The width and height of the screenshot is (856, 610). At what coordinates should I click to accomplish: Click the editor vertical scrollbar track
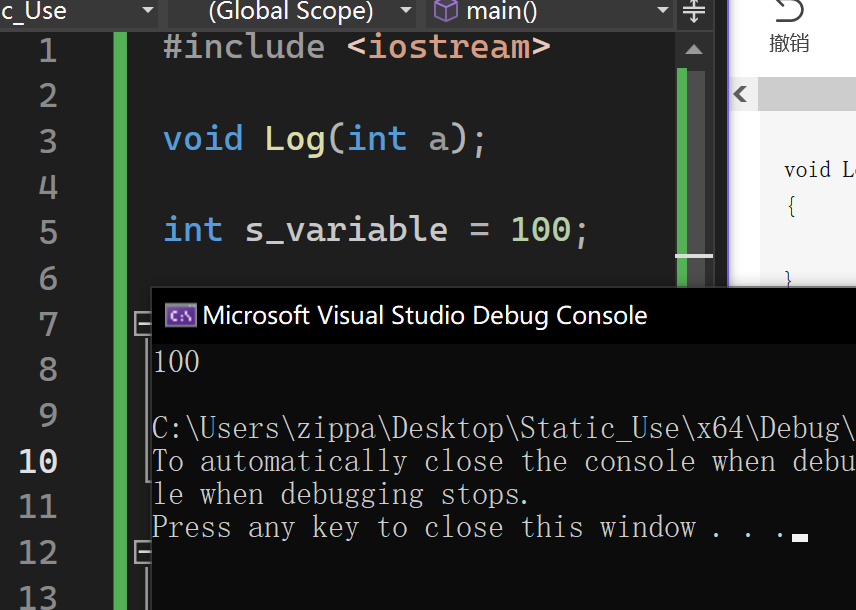pos(693,180)
